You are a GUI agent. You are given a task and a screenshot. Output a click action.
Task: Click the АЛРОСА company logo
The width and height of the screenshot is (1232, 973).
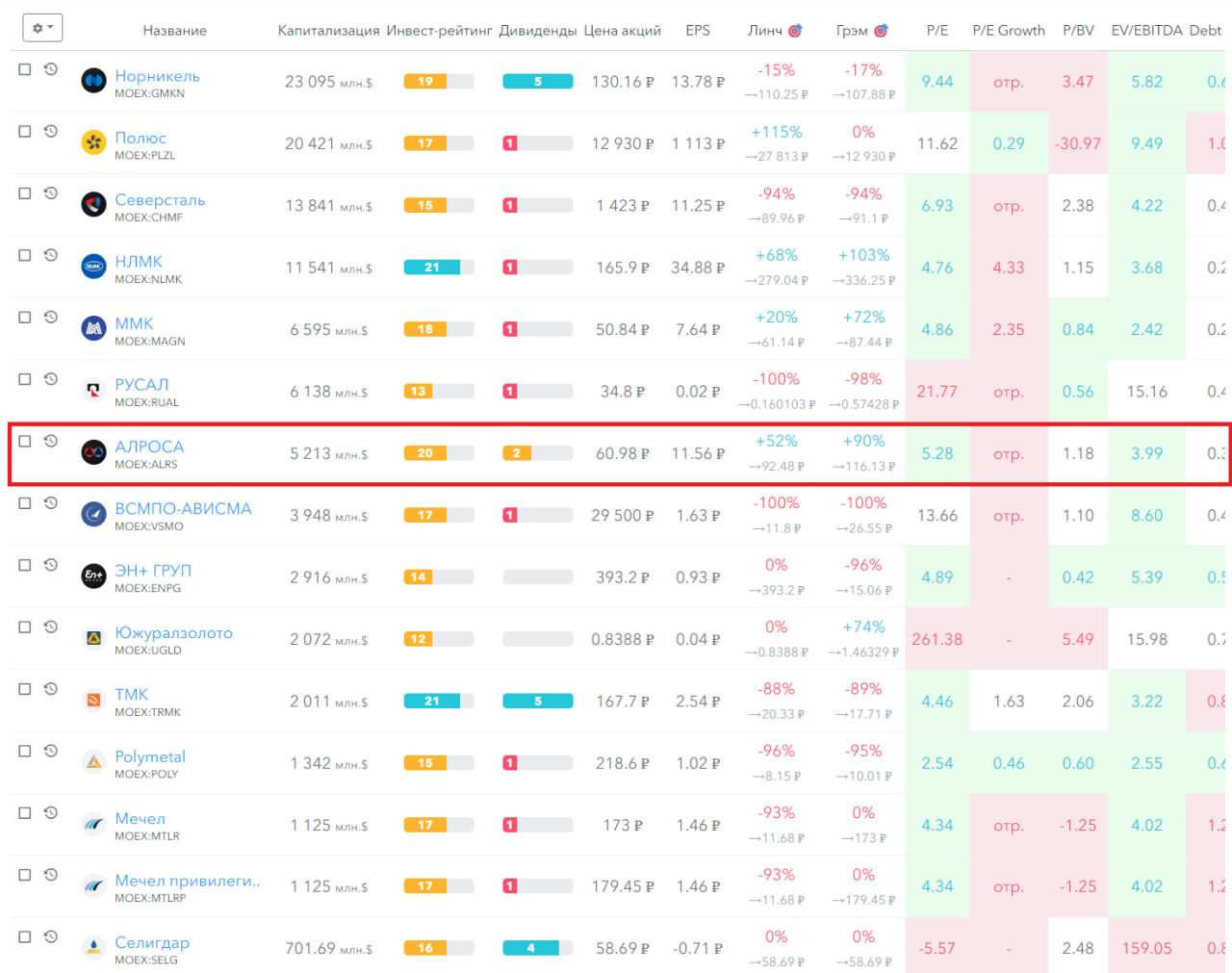pos(93,453)
